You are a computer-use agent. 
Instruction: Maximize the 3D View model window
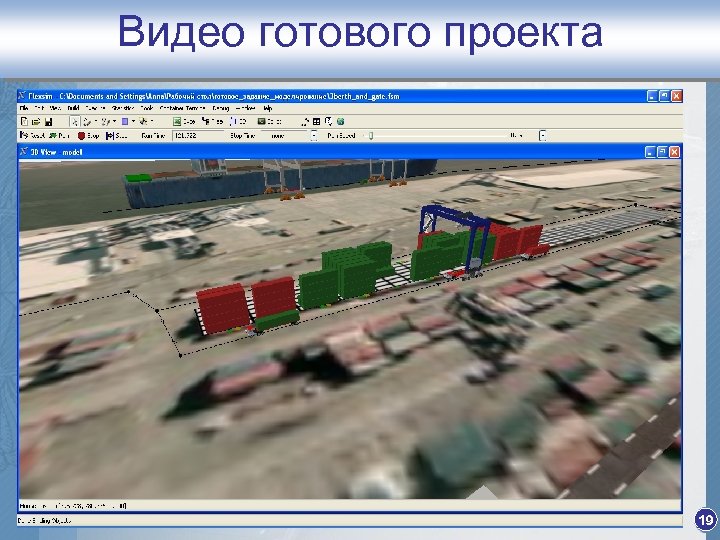662,152
